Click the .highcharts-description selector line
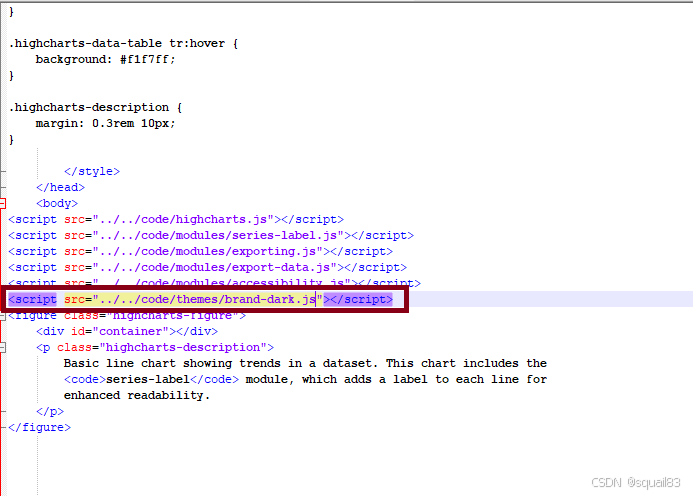 [95, 107]
